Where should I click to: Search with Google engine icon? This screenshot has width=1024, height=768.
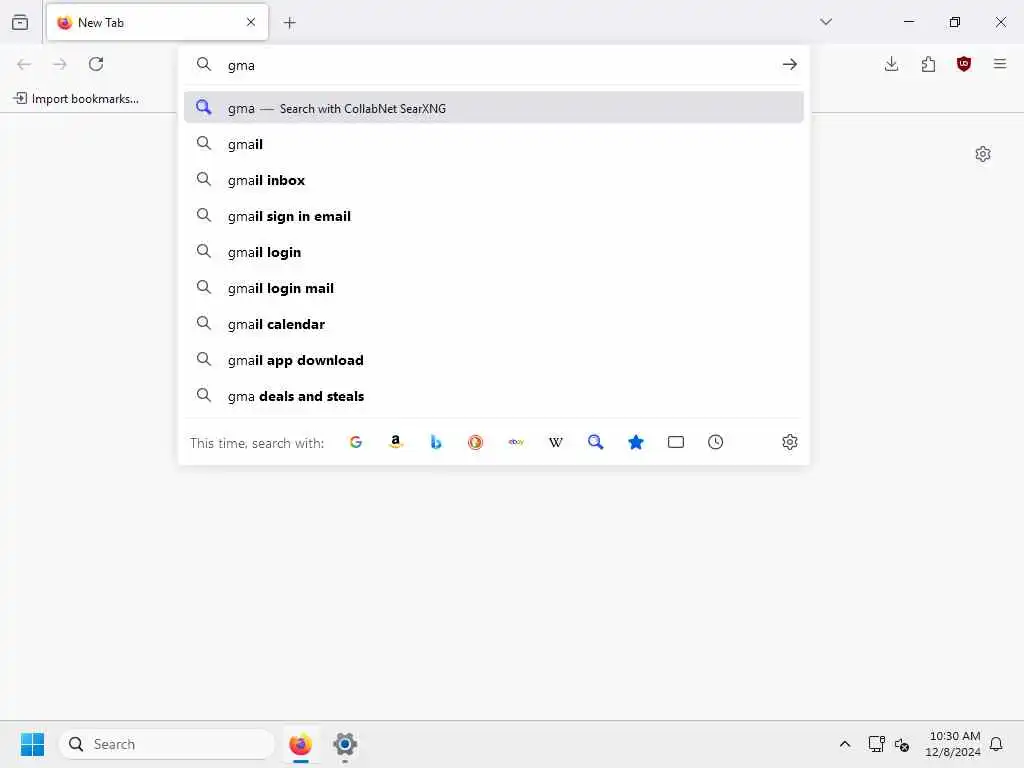356,442
